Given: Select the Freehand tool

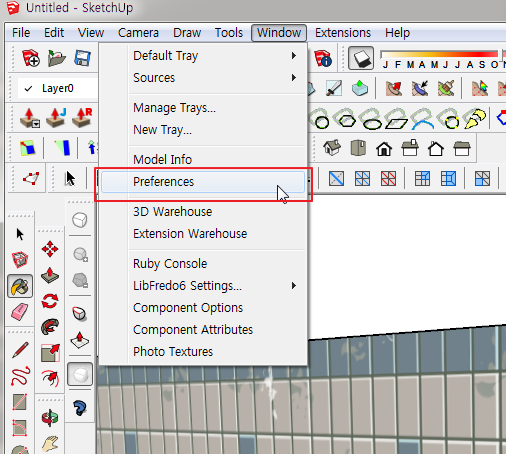Looking at the screenshot, I should tap(20, 376).
